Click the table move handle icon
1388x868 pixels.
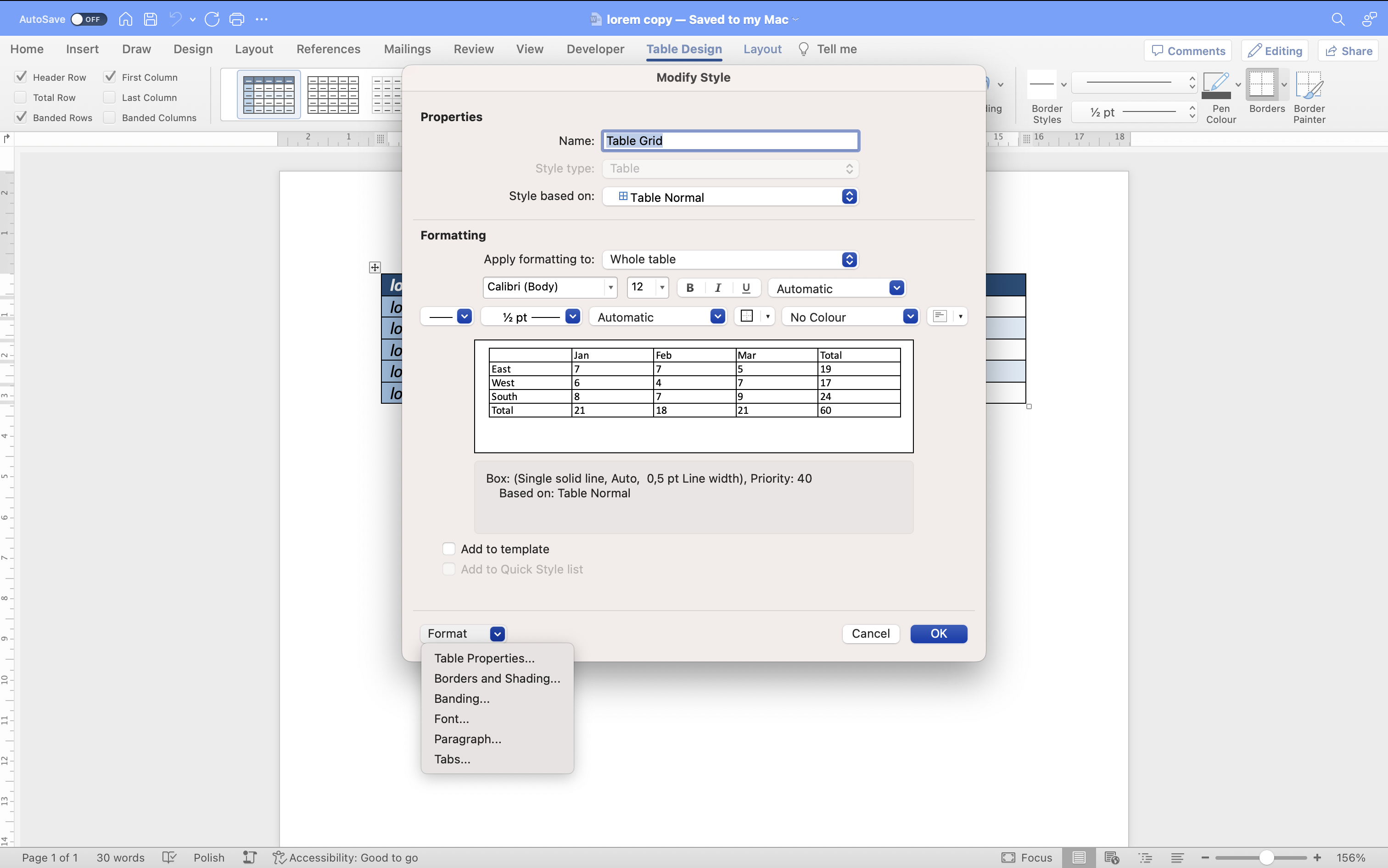375,267
